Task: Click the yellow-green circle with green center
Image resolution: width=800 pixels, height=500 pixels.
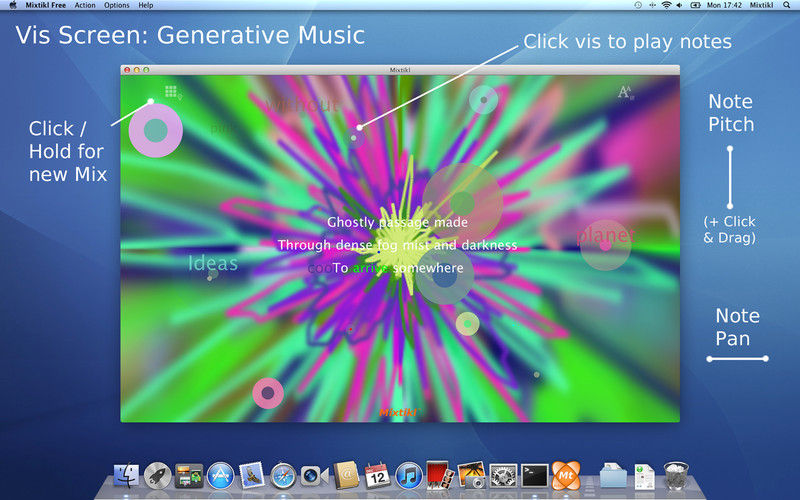Action: point(467,324)
